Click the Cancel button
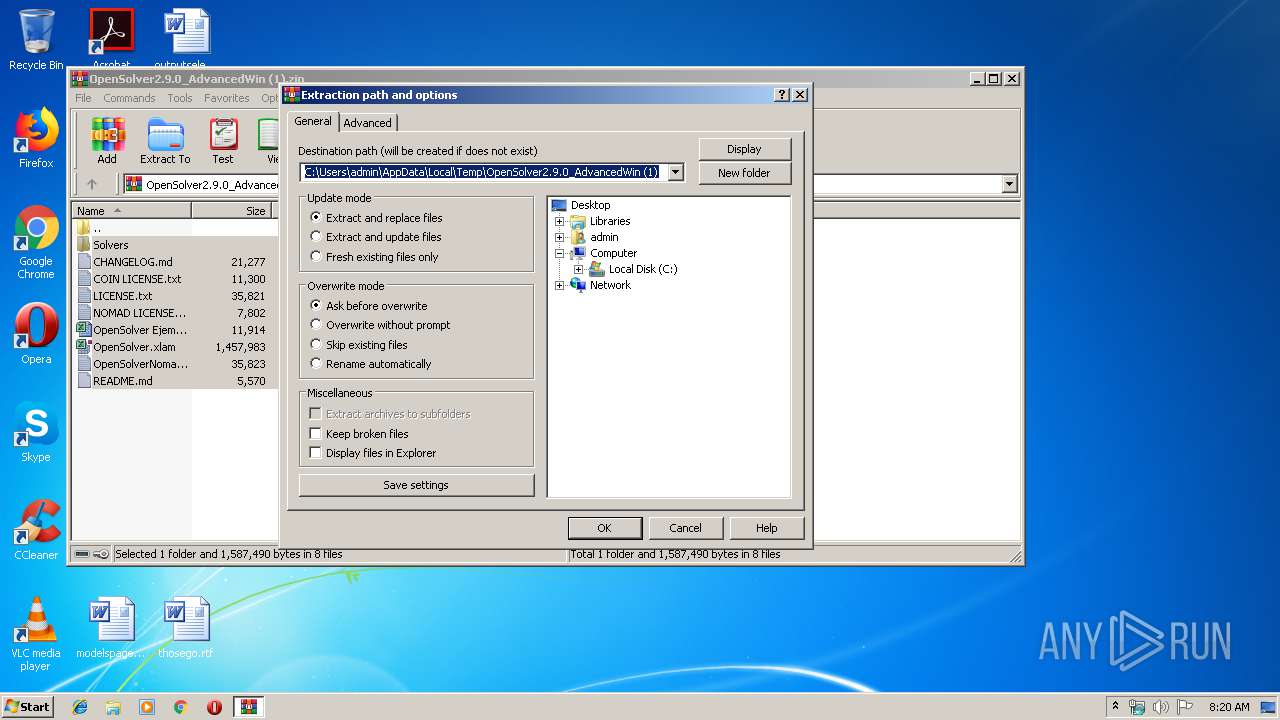Viewport: 1280px width, 720px height. pyautogui.click(x=685, y=528)
